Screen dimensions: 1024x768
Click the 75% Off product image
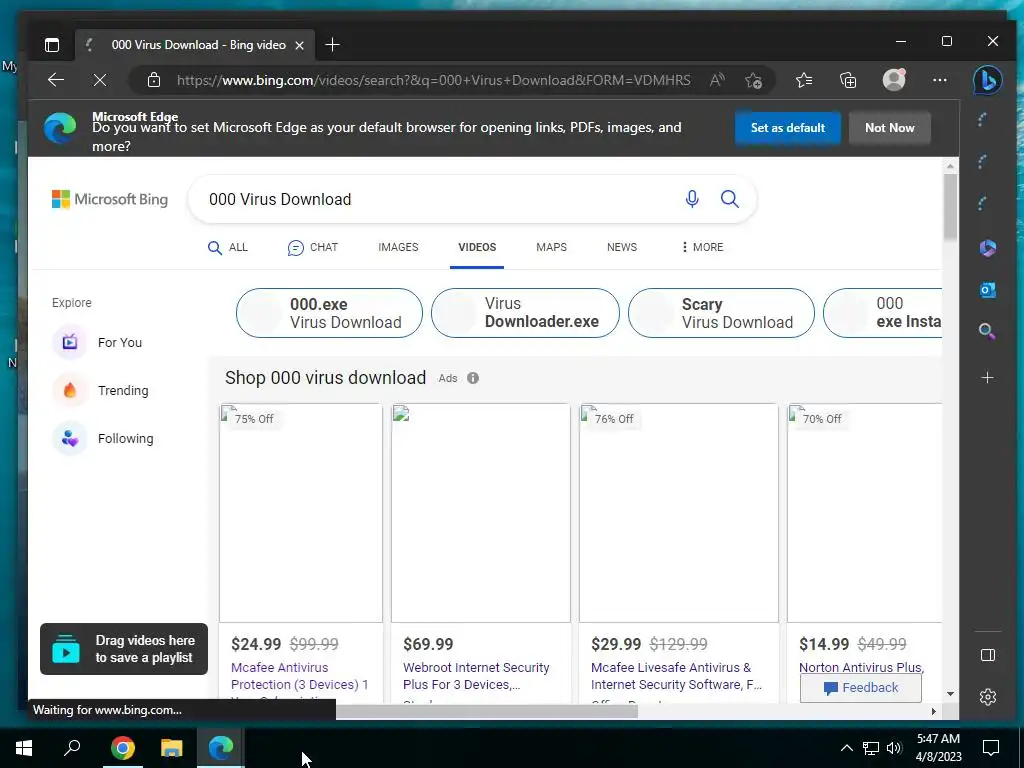pyautogui.click(x=300, y=513)
